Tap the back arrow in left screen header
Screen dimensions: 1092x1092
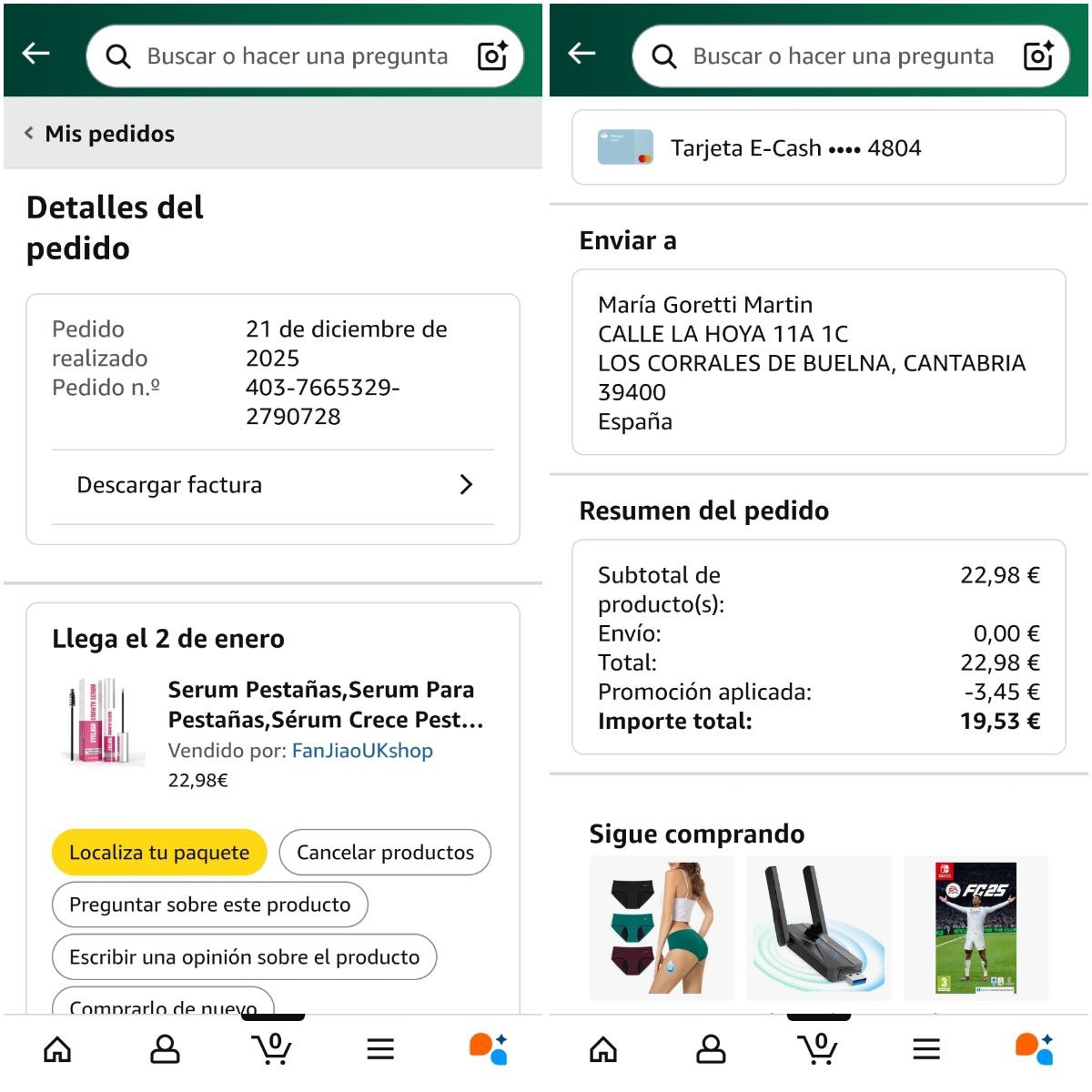pyautogui.click(x=36, y=54)
